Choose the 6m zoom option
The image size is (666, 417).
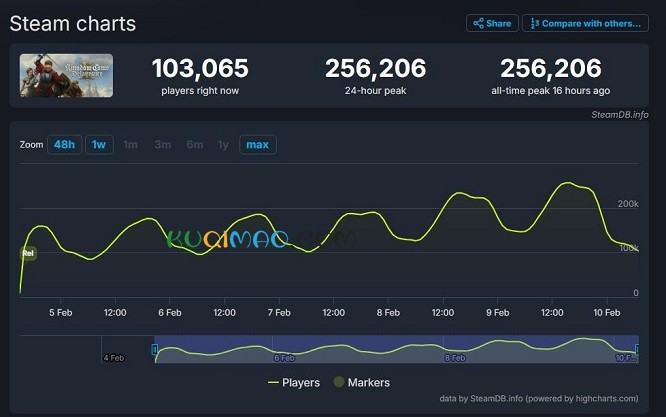coord(195,145)
